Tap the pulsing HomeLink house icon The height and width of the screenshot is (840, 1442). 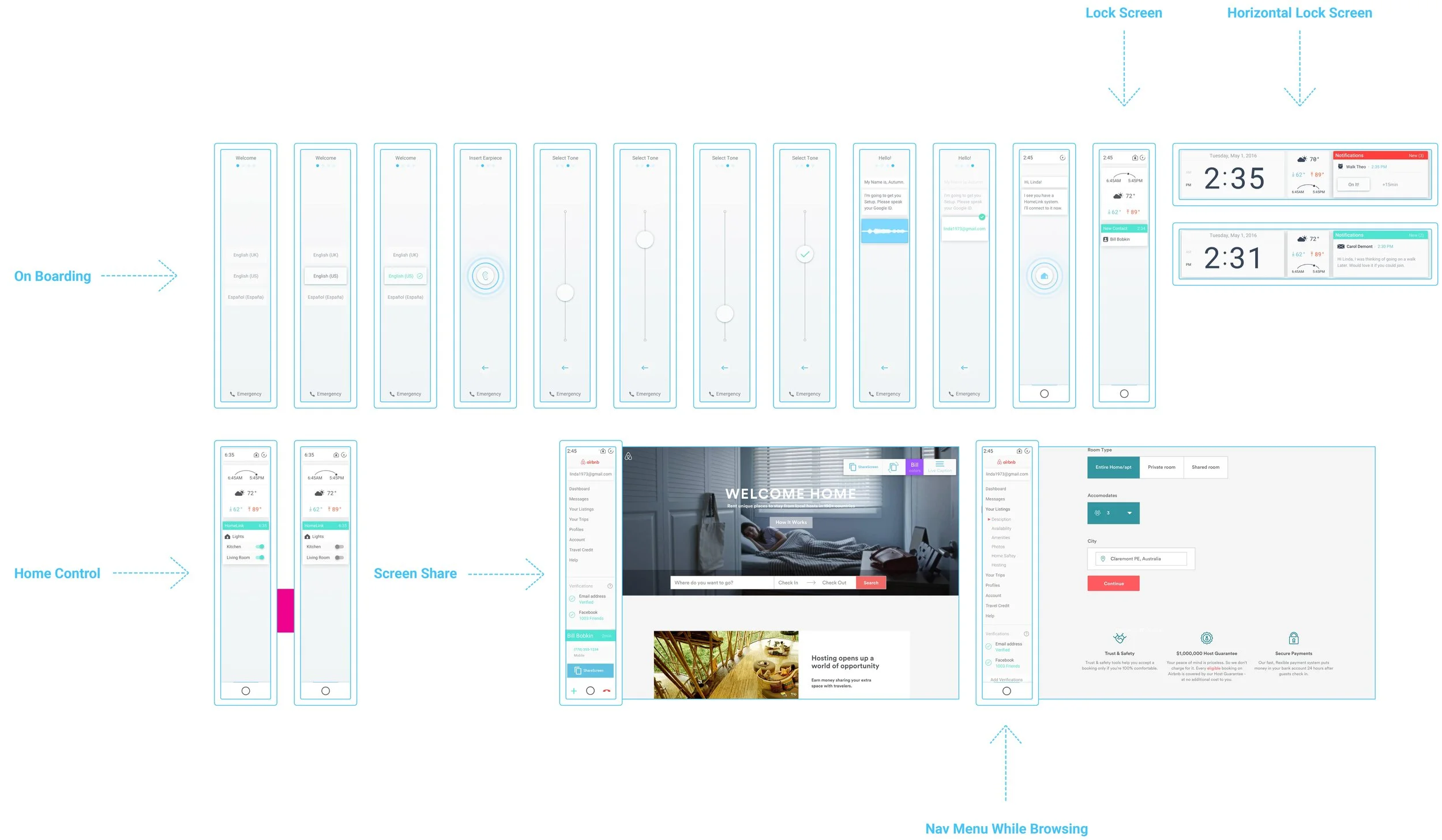[x=1044, y=276]
